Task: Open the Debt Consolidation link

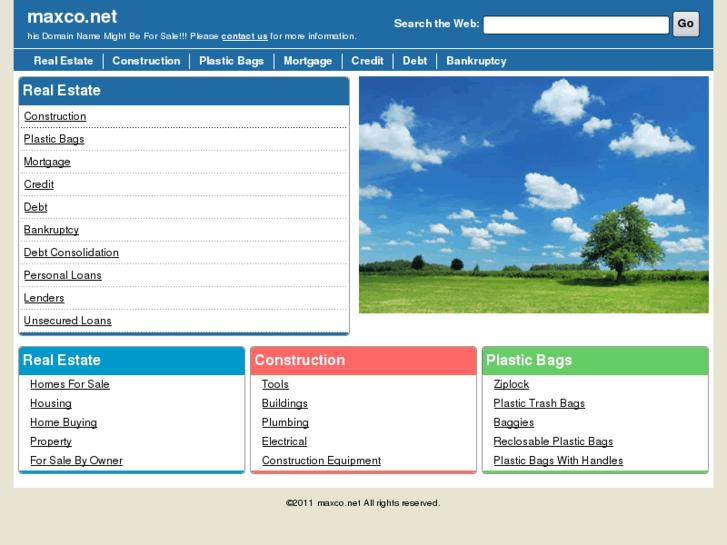Action: pos(71,253)
